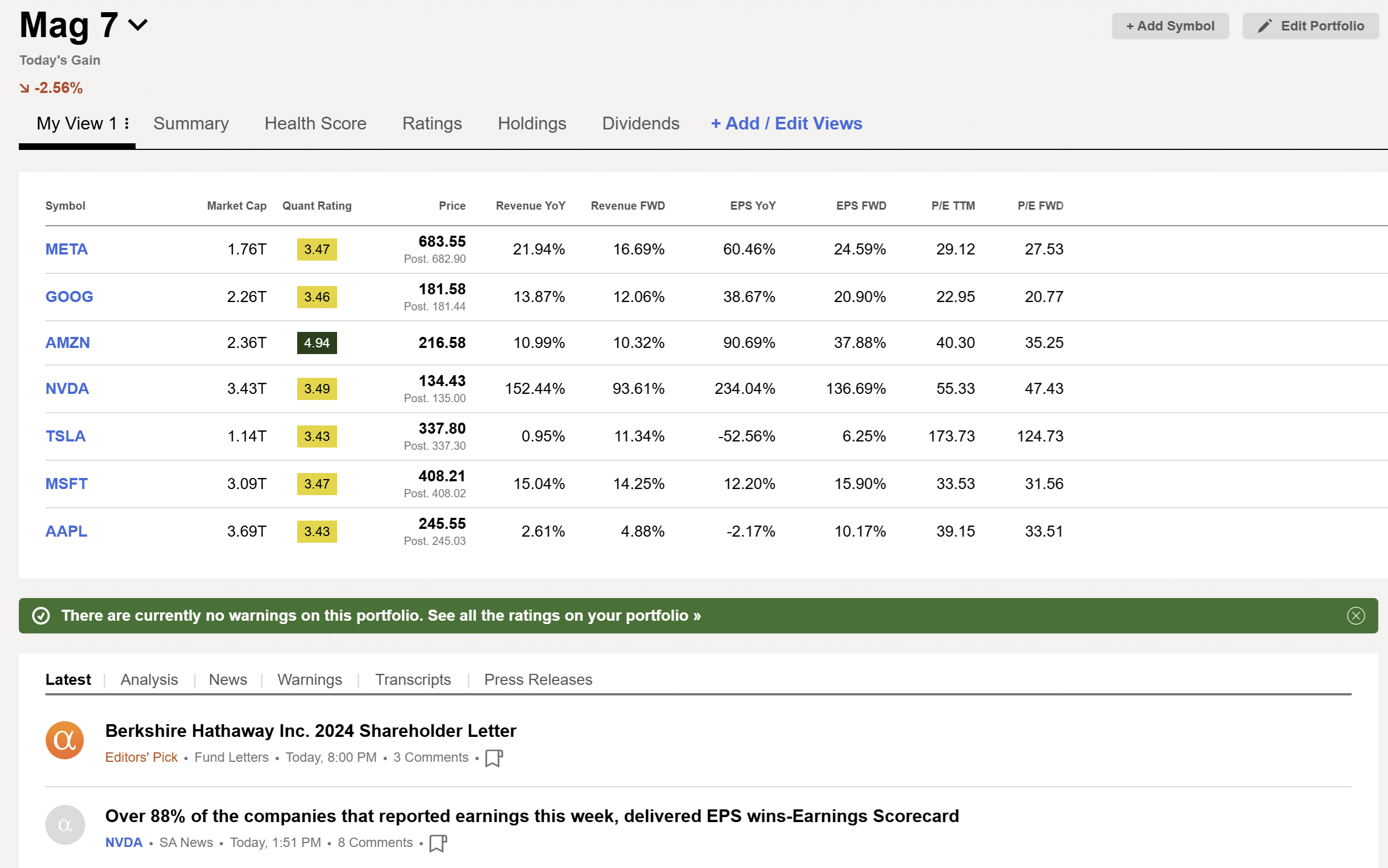Viewport: 1388px width, 868px height.
Task: Click the + Add Symbol button
Action: [1170, 26]
